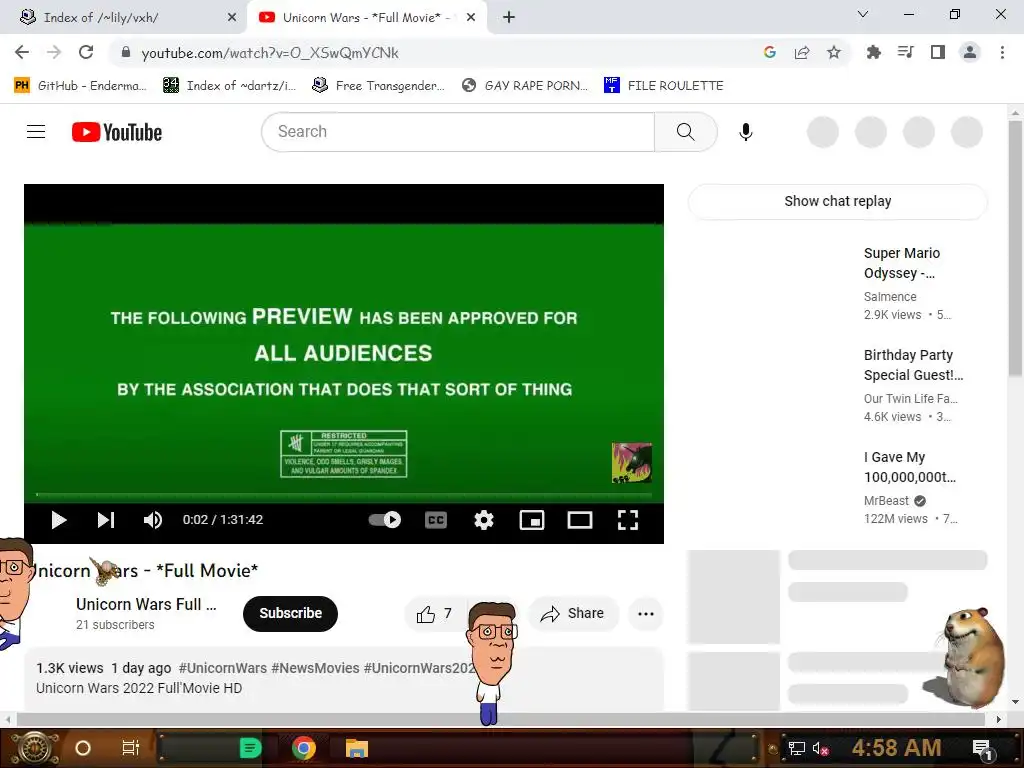Open Chrome on taskbar
Screen dimensions: 1024x768
click(304, 748)
